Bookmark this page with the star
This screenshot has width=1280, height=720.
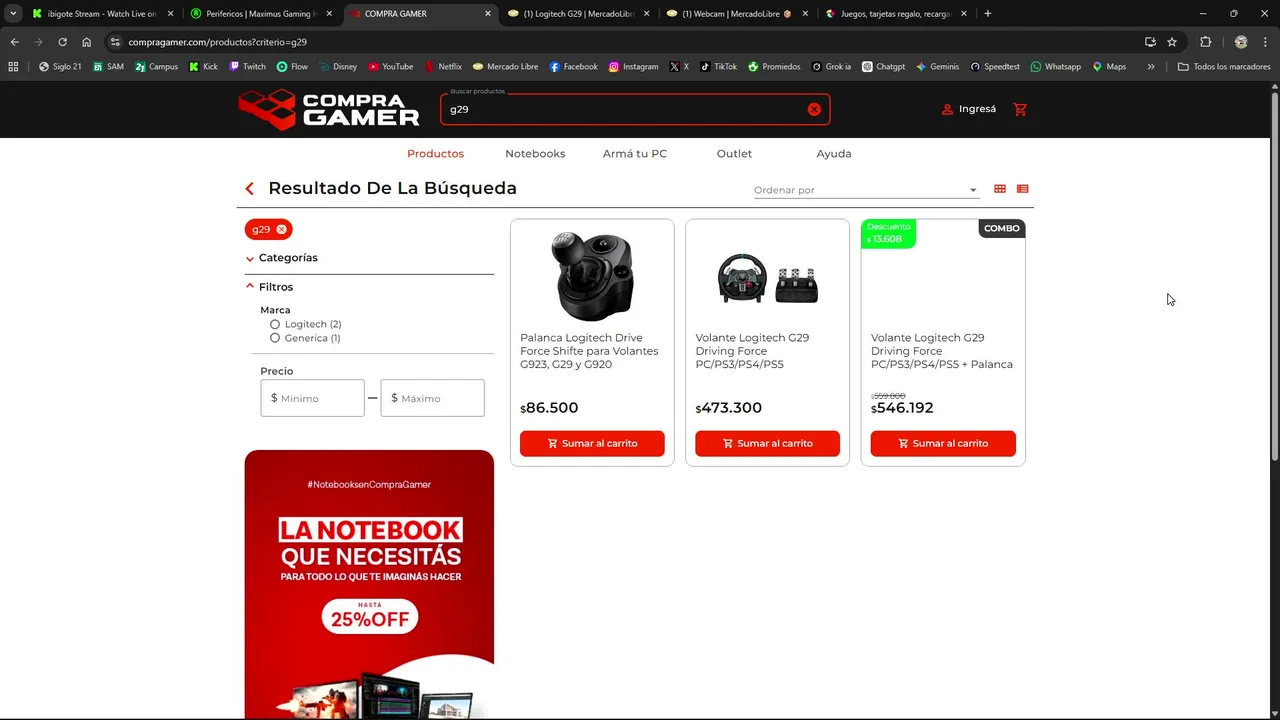click(1172, 42)
